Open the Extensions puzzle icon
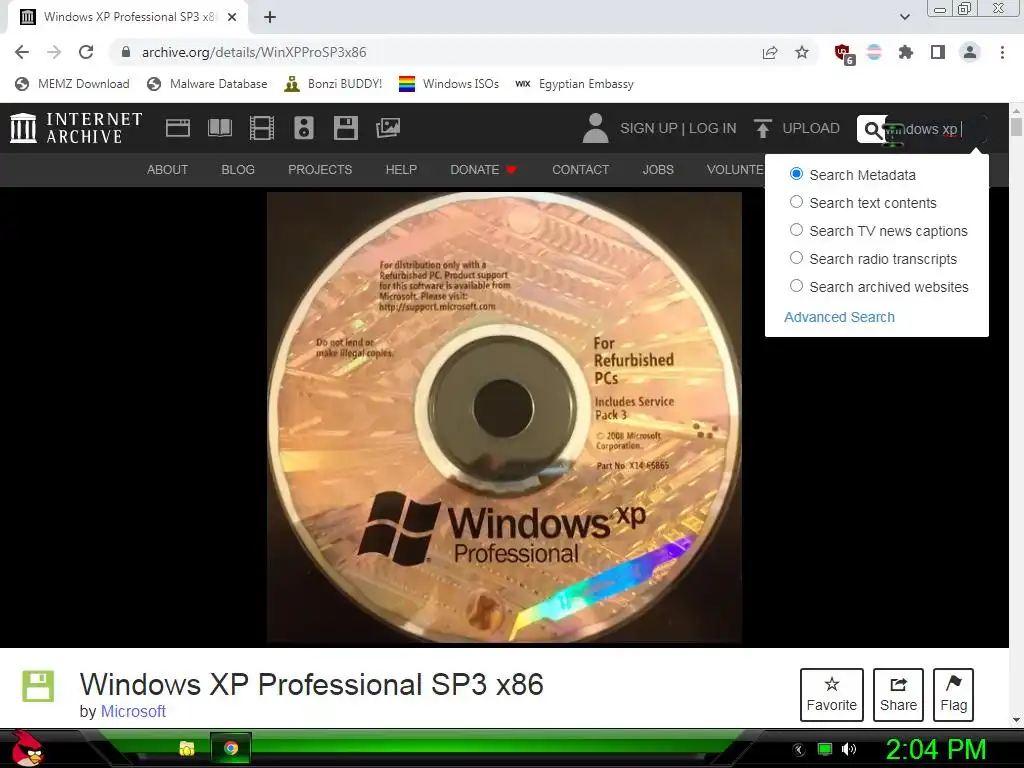This screenshot has height=768, width=1024. coord(906,52)
